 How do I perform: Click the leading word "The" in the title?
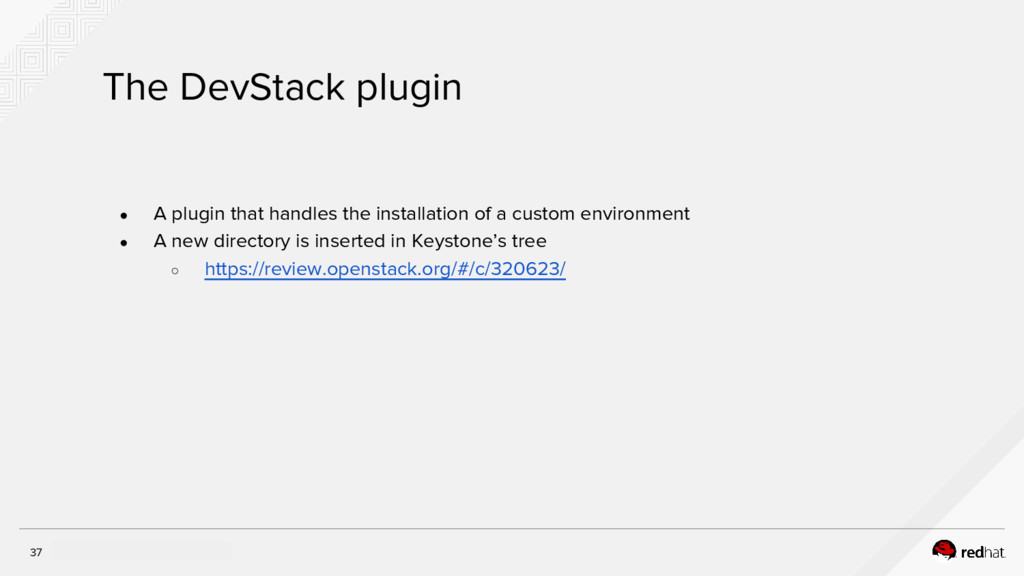(136, 88)
